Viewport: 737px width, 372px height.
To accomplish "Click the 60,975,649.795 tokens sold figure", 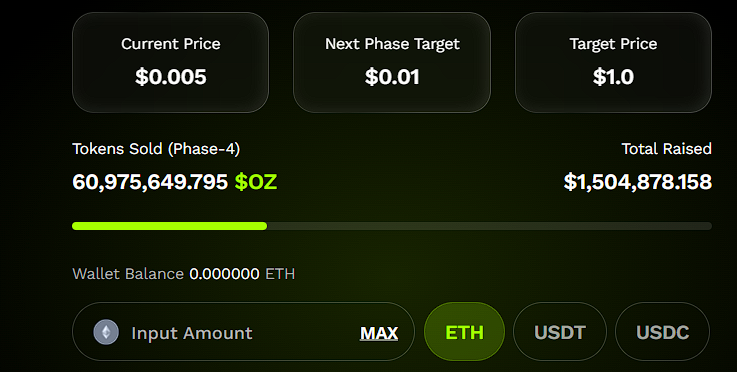I will point(150,182).
